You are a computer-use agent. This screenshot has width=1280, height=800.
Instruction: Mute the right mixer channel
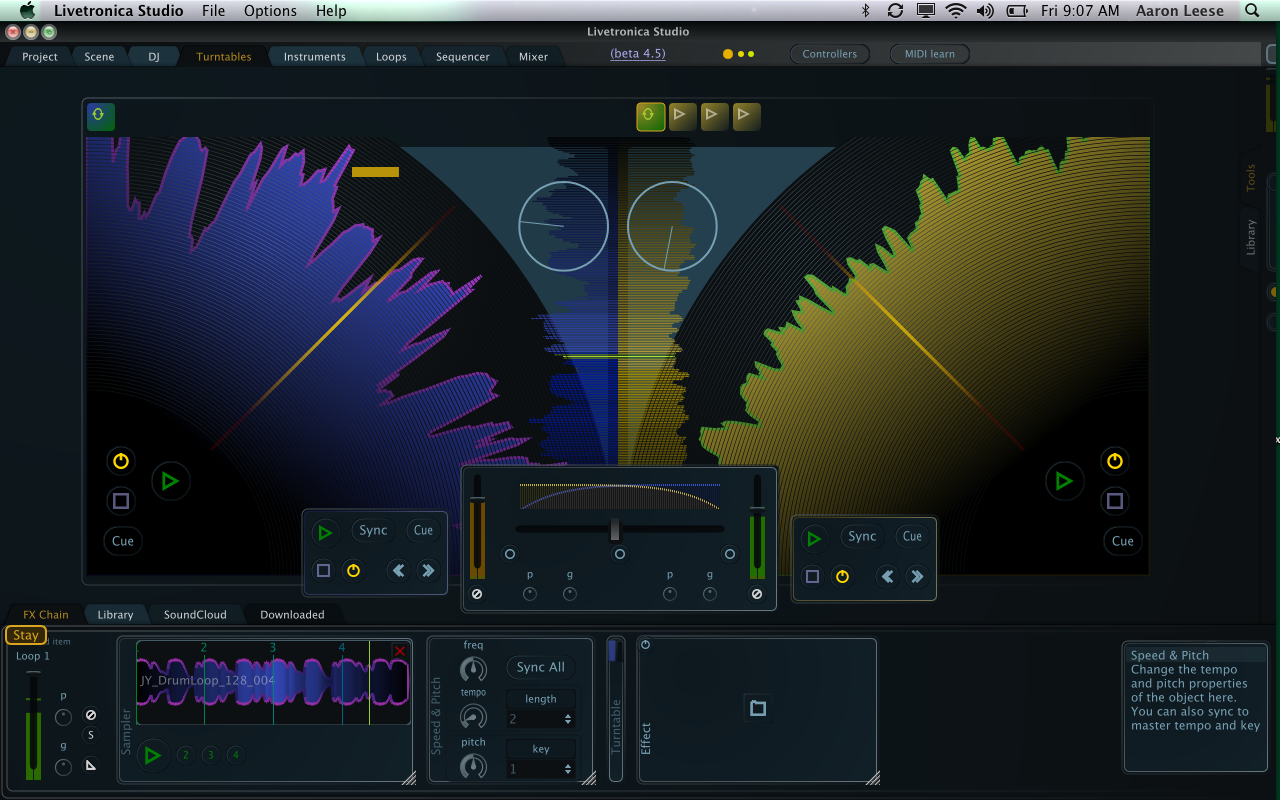(x=757, y=594)
